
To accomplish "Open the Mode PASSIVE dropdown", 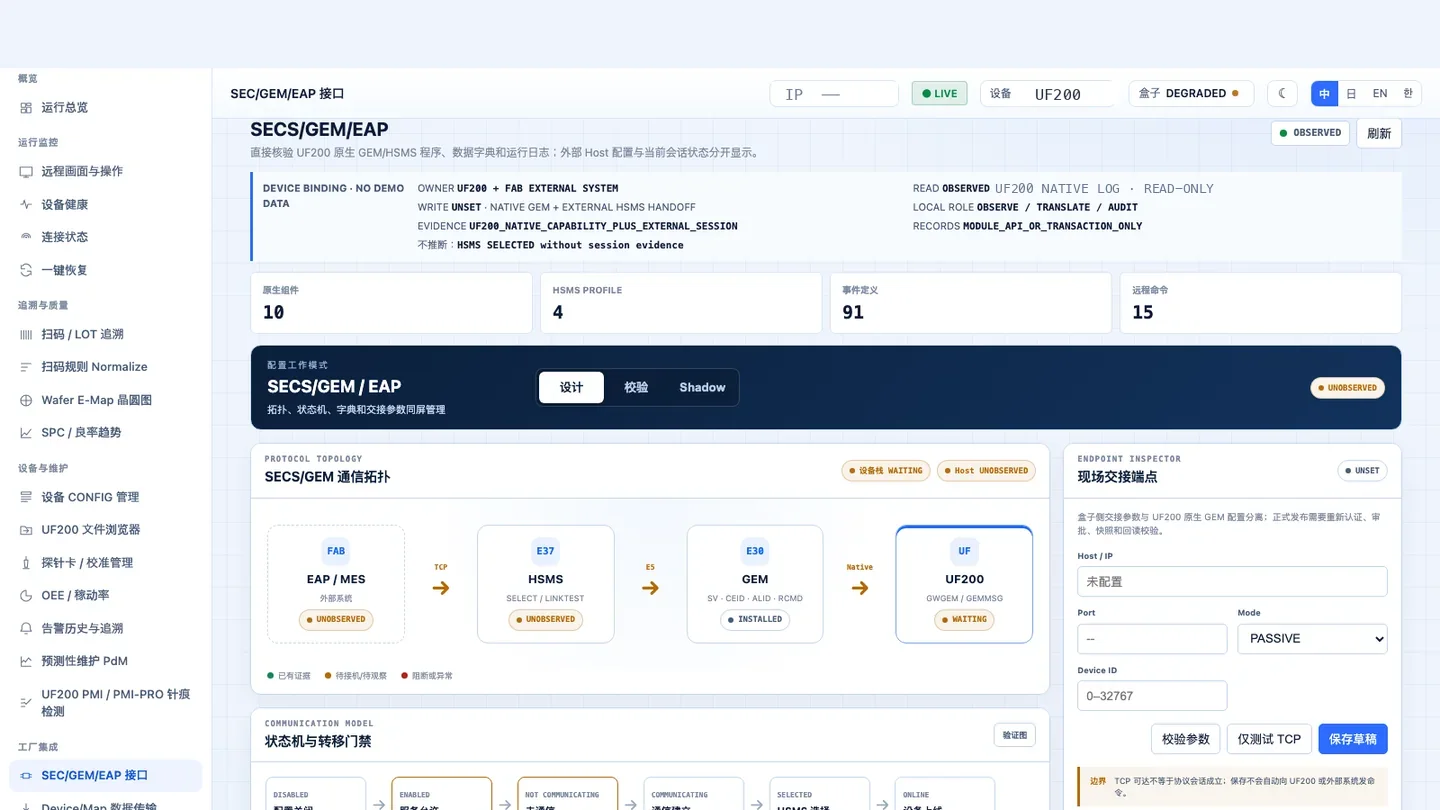I will click(x=1312, y=638).
